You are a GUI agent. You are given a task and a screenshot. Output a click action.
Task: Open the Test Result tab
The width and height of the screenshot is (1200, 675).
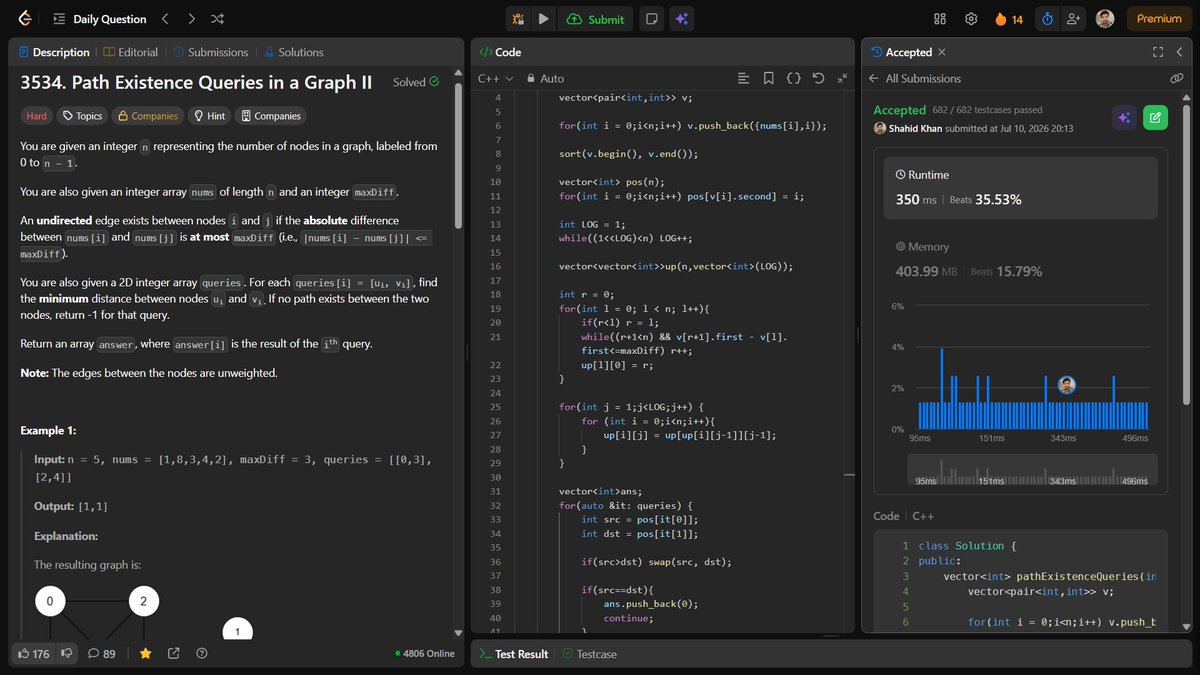pyautogui.click(x=513, y=654)
